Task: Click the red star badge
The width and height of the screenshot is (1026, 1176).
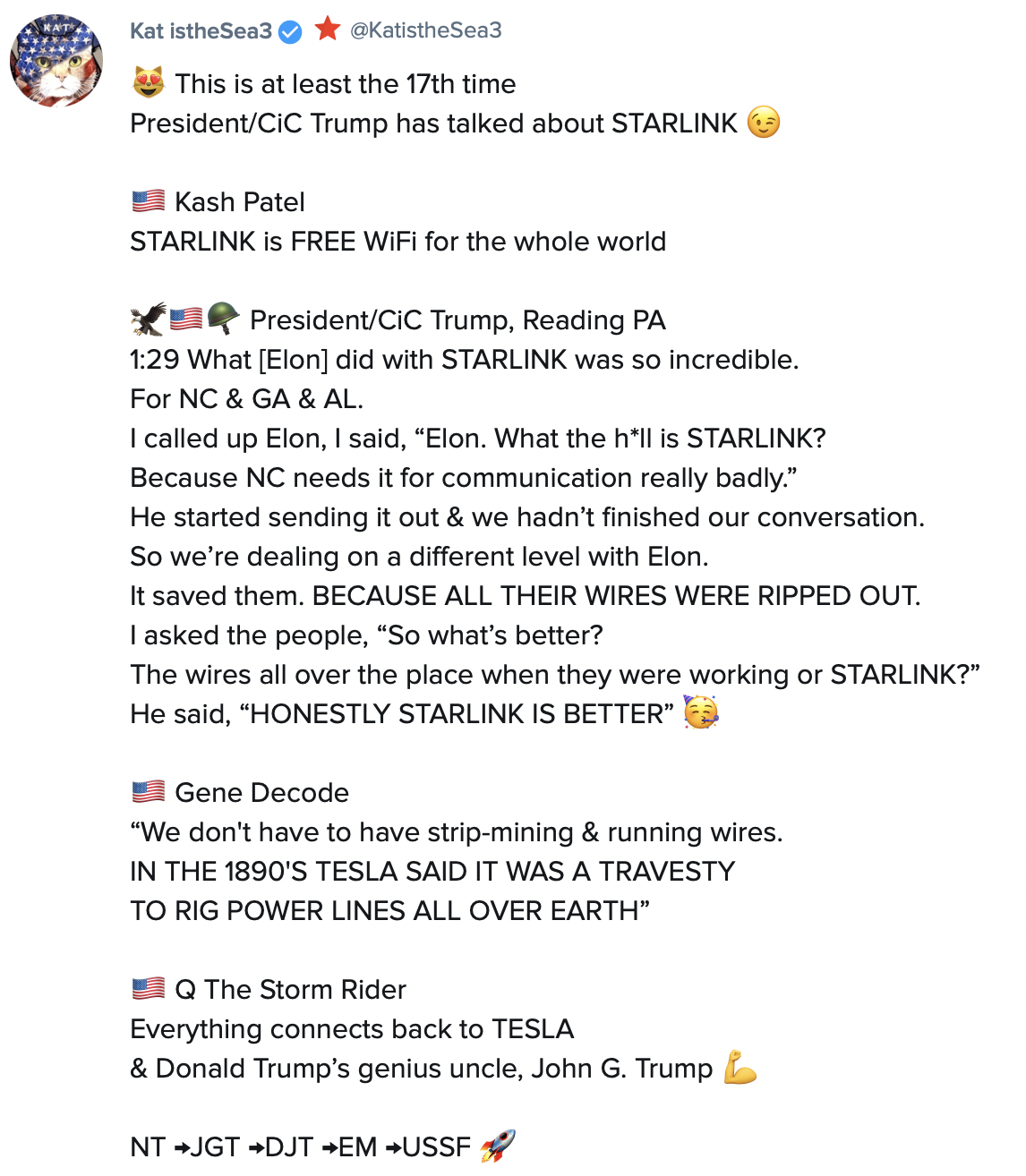Action: point(328,29)
